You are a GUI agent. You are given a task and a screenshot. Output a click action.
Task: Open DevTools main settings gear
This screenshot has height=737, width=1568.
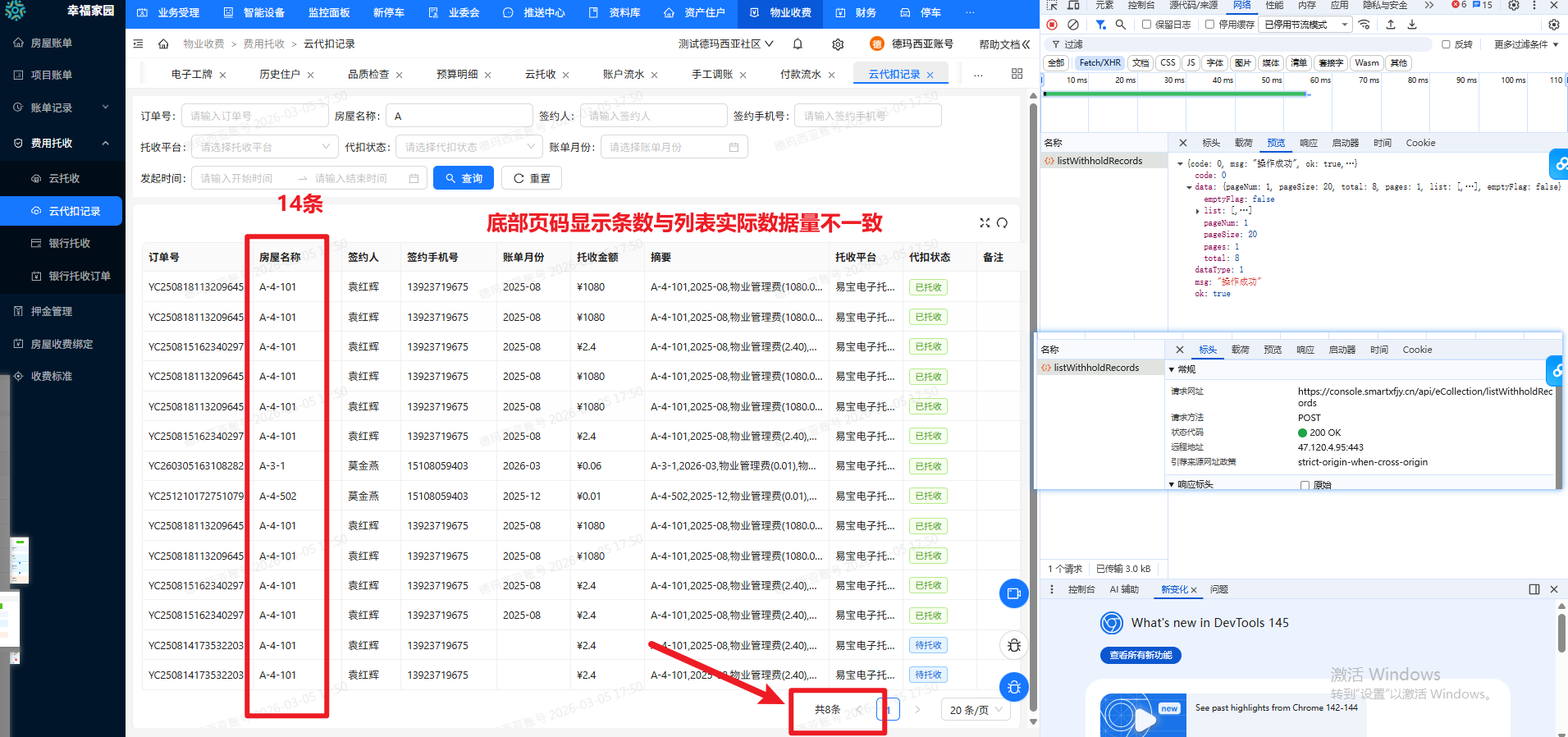pyautogui.click(x=1514, y=5)
